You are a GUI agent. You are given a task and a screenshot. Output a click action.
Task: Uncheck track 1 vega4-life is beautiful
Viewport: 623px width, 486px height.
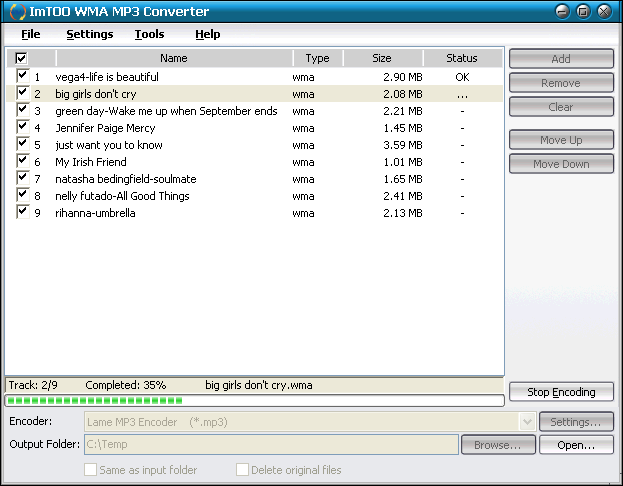click(23, 76)
